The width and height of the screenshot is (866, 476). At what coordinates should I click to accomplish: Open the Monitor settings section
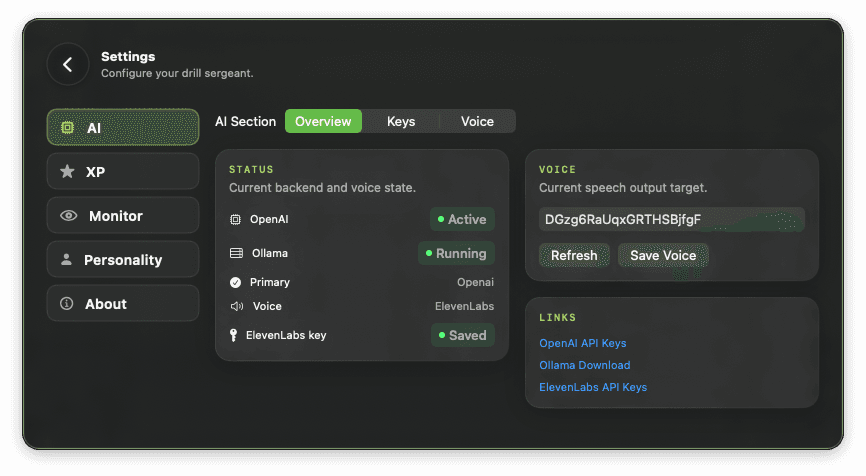tap(123, 215)
